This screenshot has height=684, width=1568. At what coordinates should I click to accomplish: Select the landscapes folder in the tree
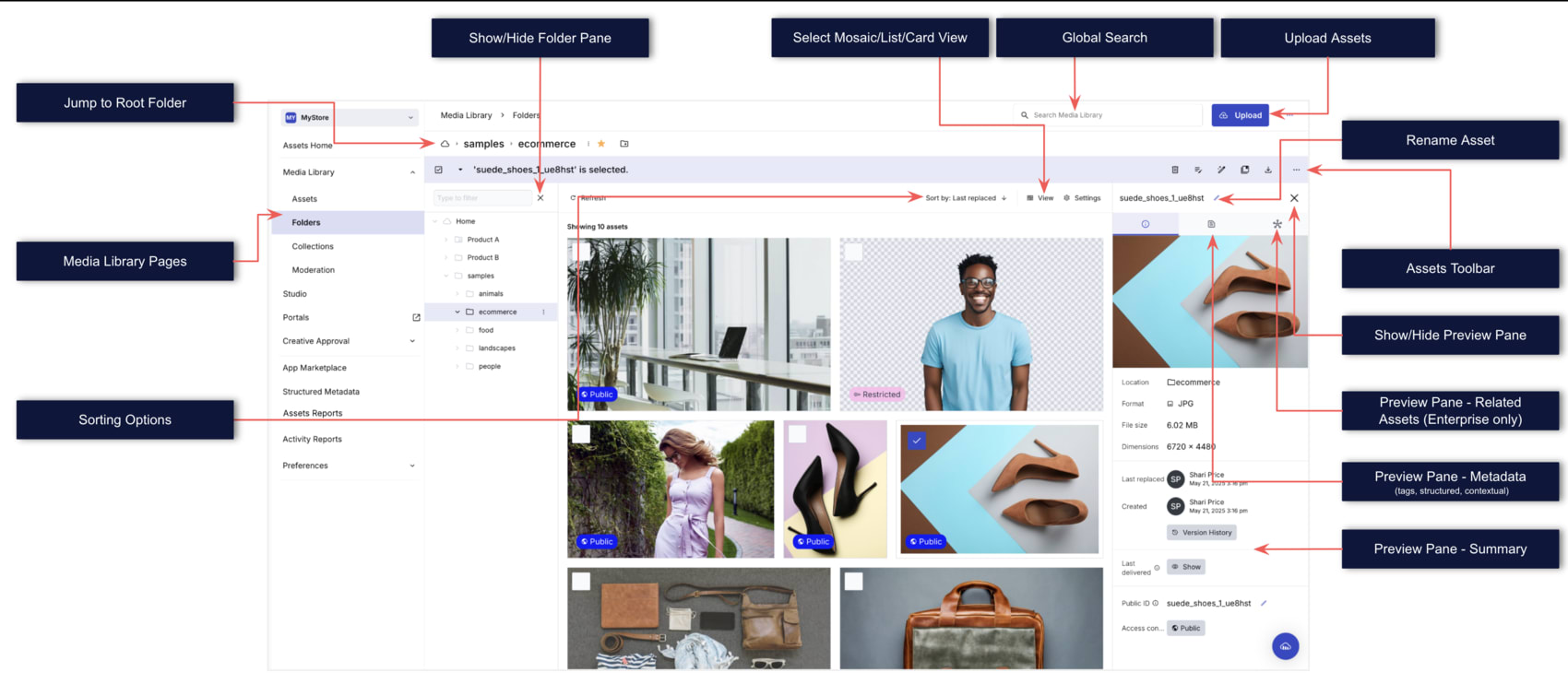(496, 348)
